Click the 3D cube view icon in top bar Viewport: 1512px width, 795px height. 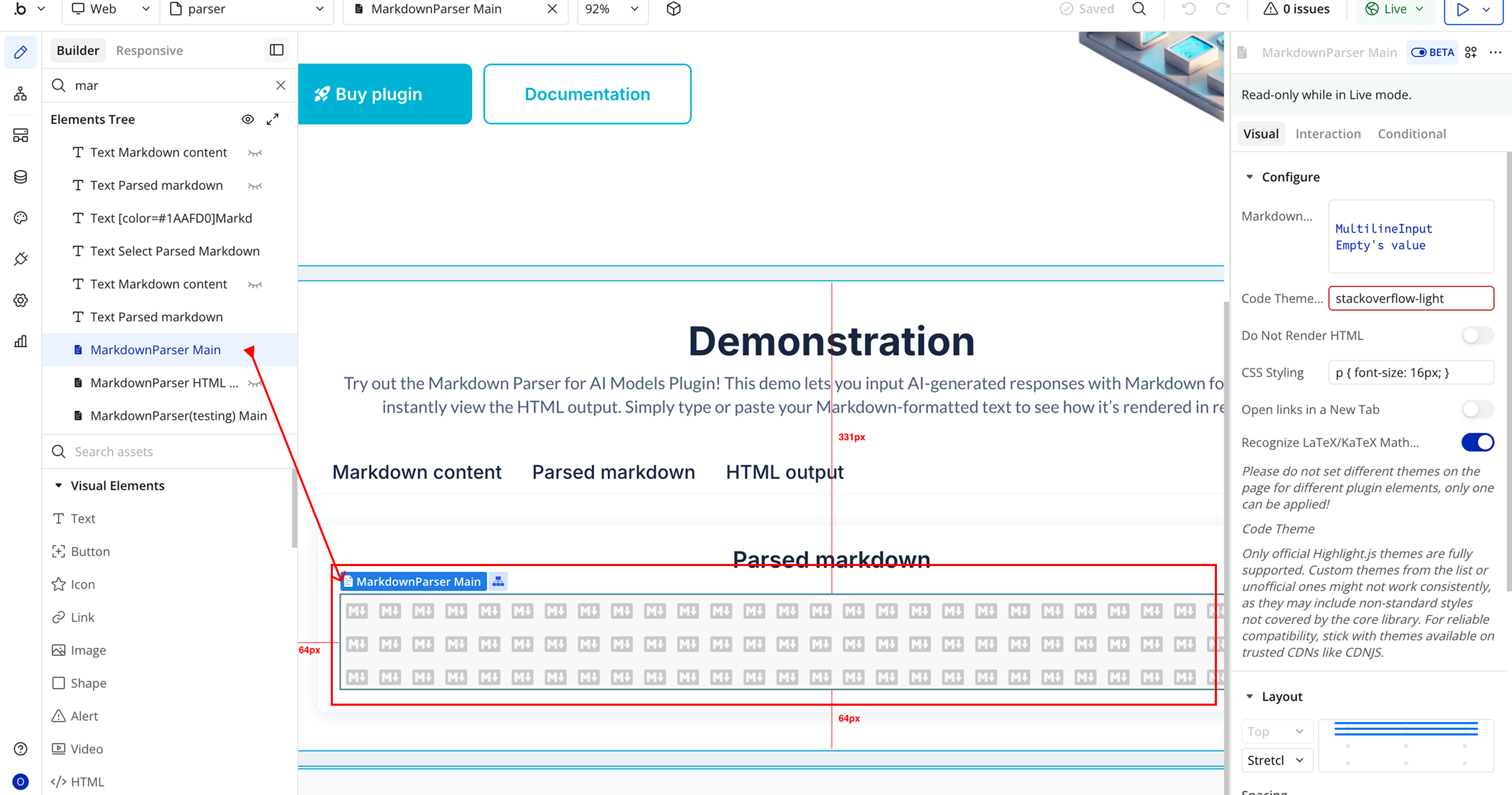[673, 9]
